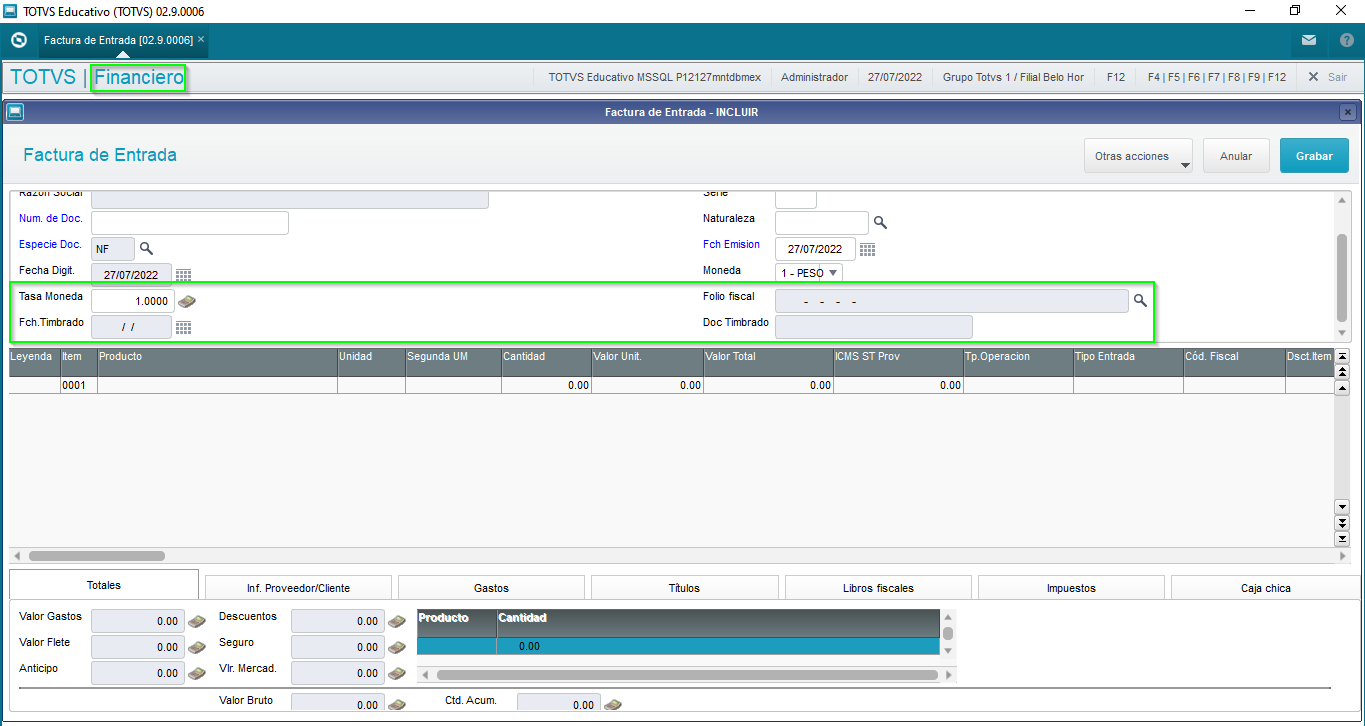
Task: Click the Anular button
Action: [1236, 156]
